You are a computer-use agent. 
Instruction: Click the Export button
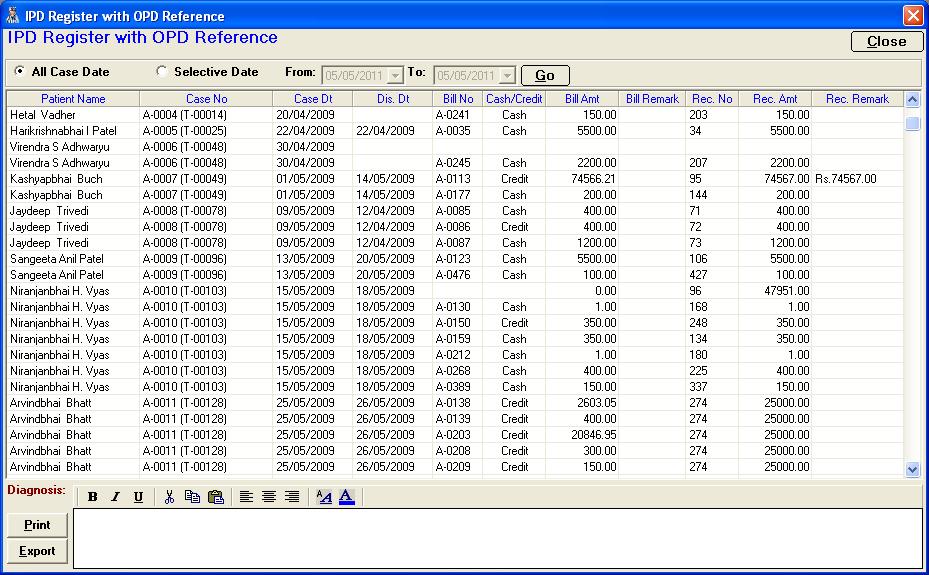click(37, 551)
